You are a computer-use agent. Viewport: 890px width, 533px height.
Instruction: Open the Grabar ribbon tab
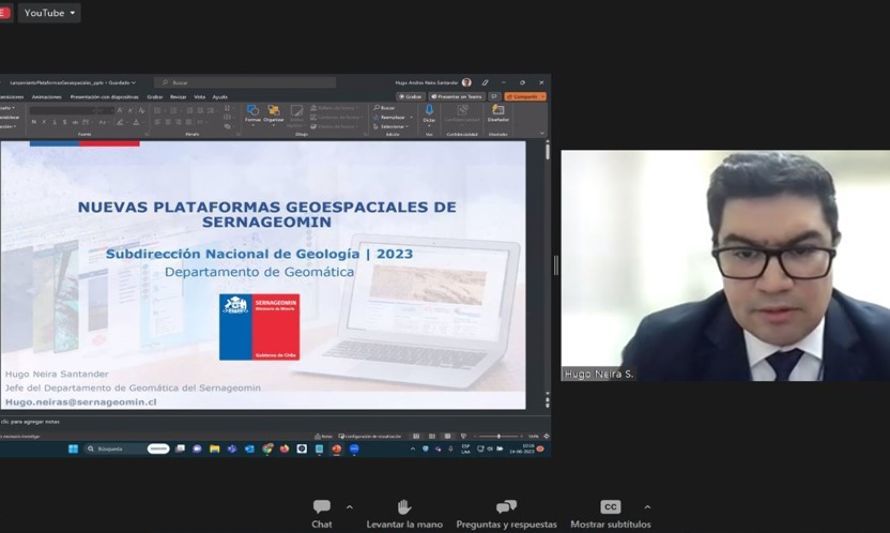click(x=154, y=97)
